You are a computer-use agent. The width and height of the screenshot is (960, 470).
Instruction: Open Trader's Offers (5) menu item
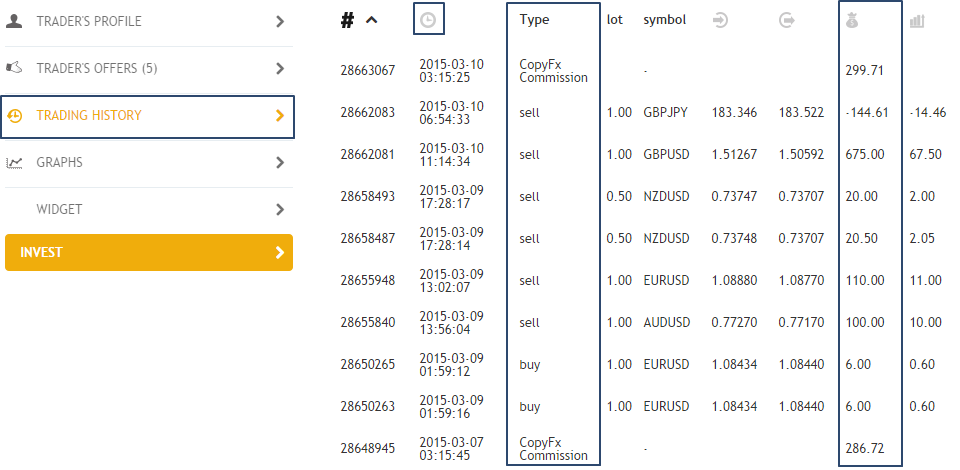149,69
